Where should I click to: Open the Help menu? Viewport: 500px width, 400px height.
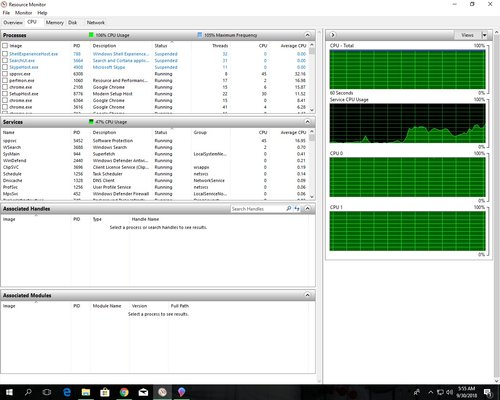[42, 13]
